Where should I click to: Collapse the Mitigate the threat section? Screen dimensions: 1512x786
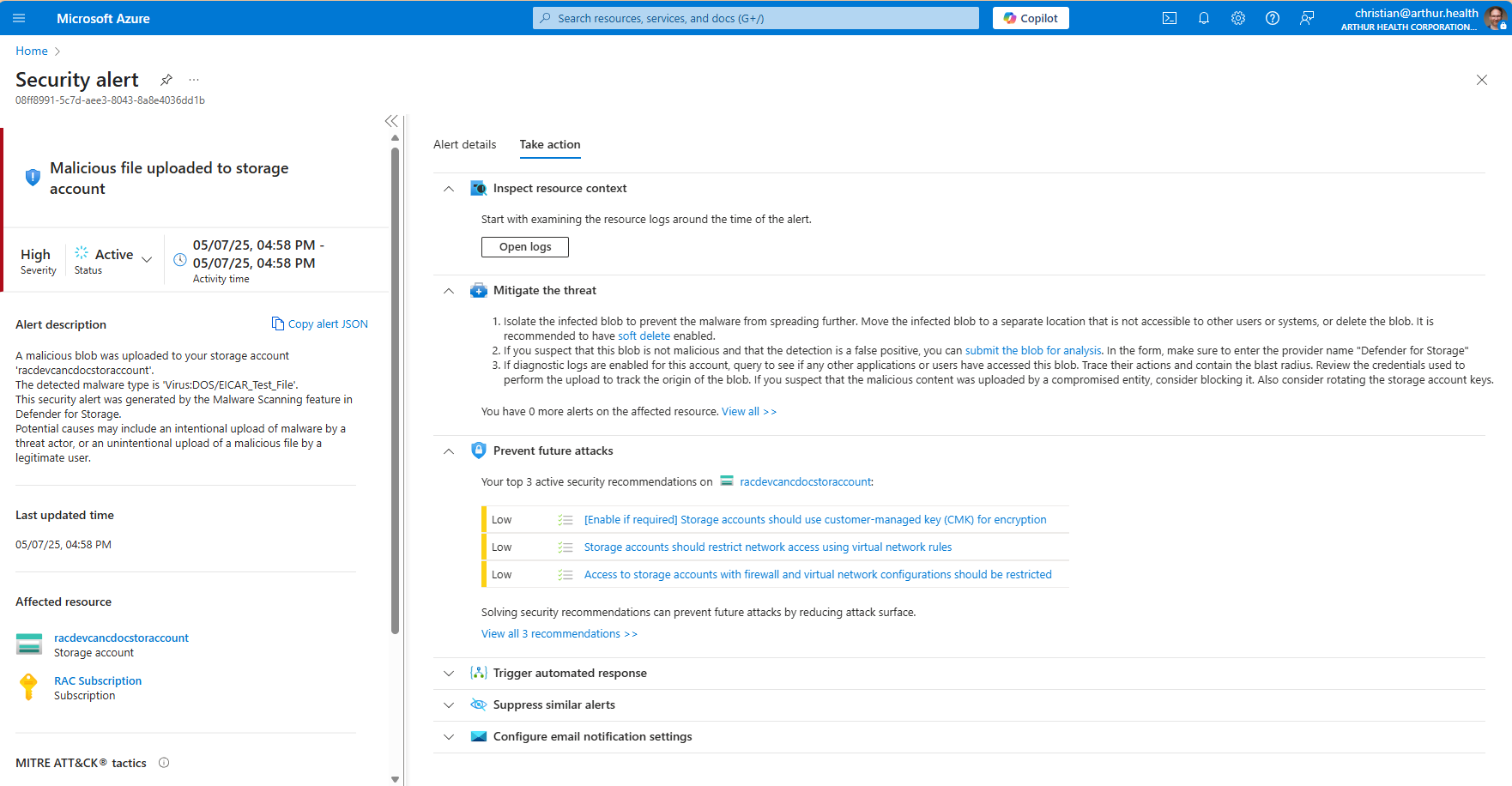coord(449,291)
